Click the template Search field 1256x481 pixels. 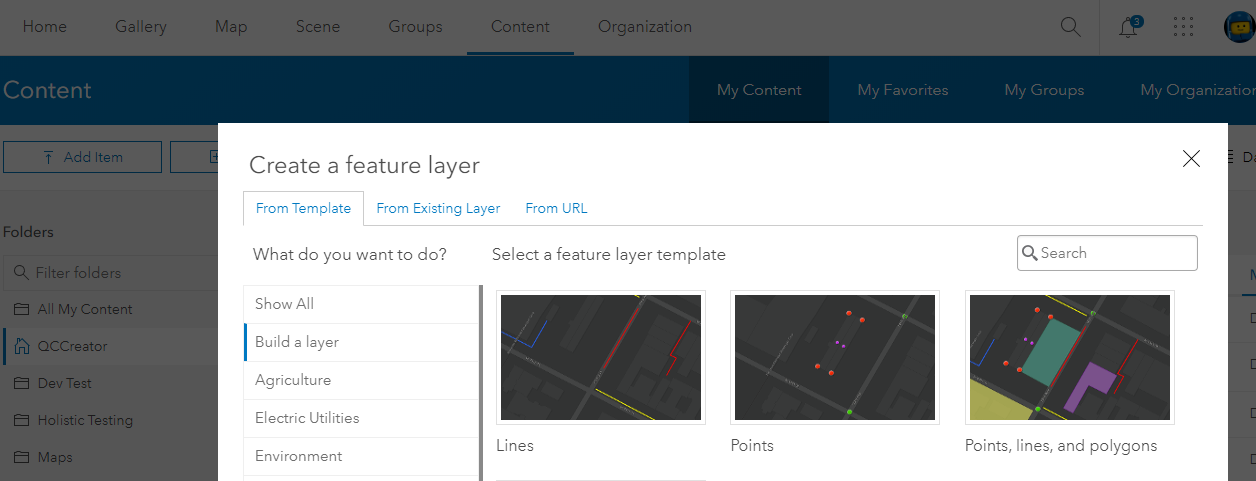(x=1115, y=253)
